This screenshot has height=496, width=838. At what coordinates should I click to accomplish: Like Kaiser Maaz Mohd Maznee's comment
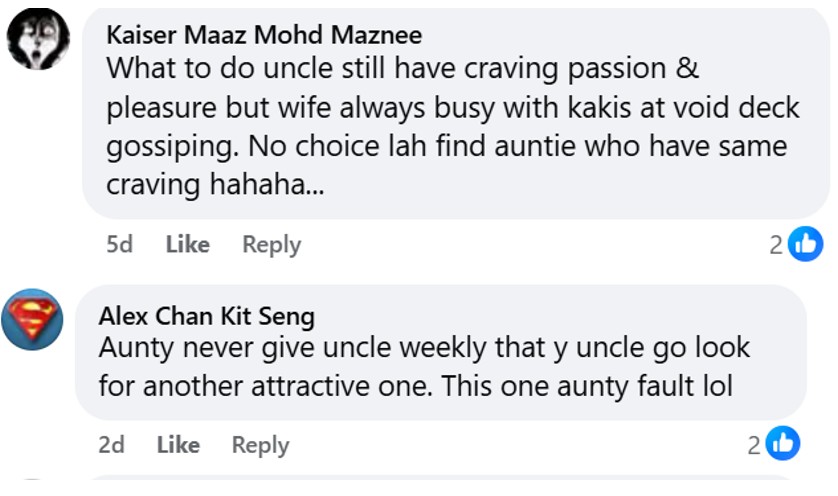[188, 244]
